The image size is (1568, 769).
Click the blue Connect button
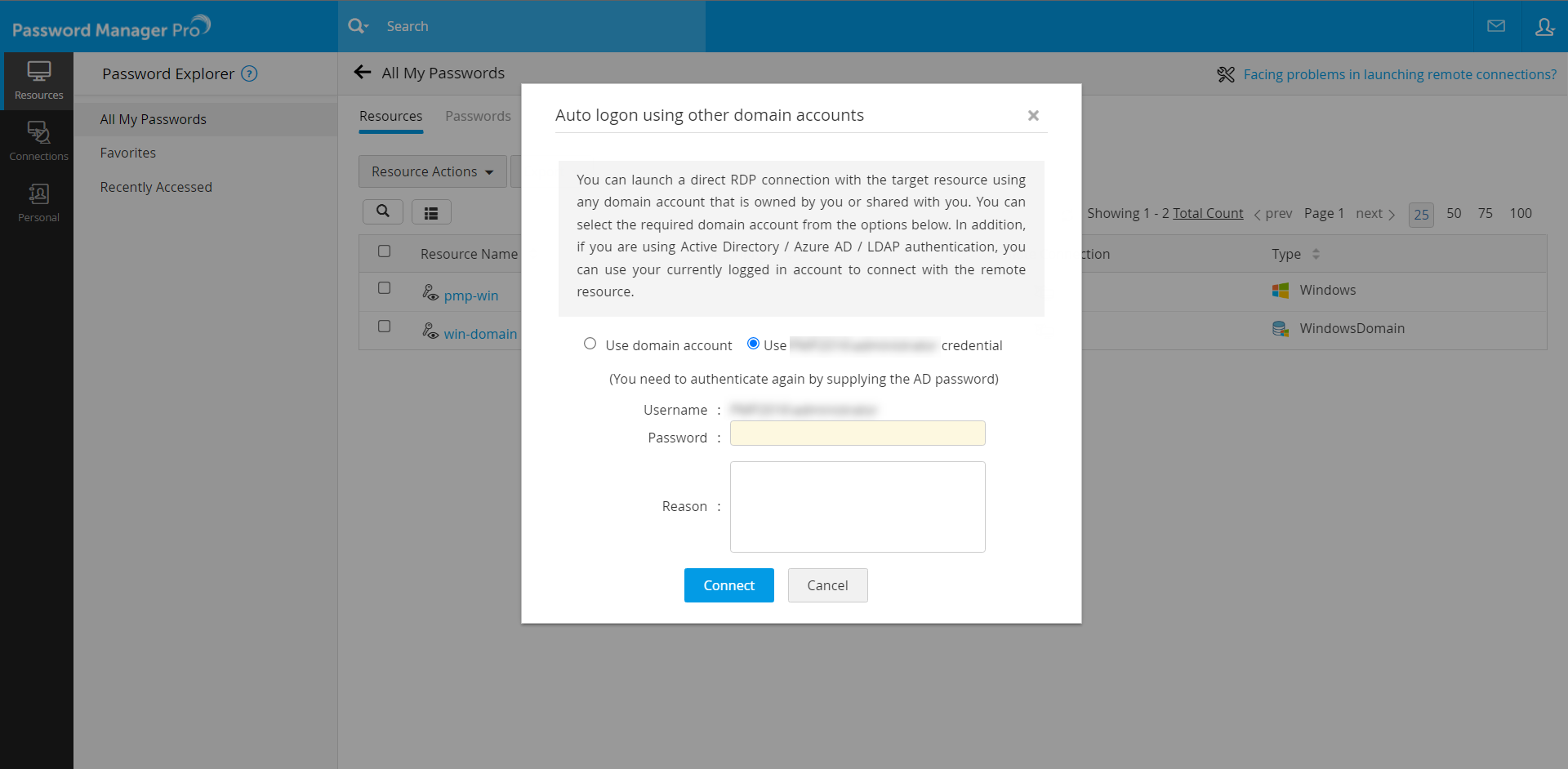point(728,585)
